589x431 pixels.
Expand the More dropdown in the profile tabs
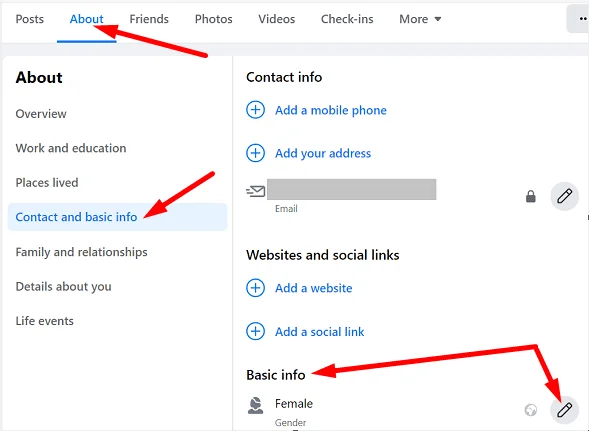coord(420,19)
